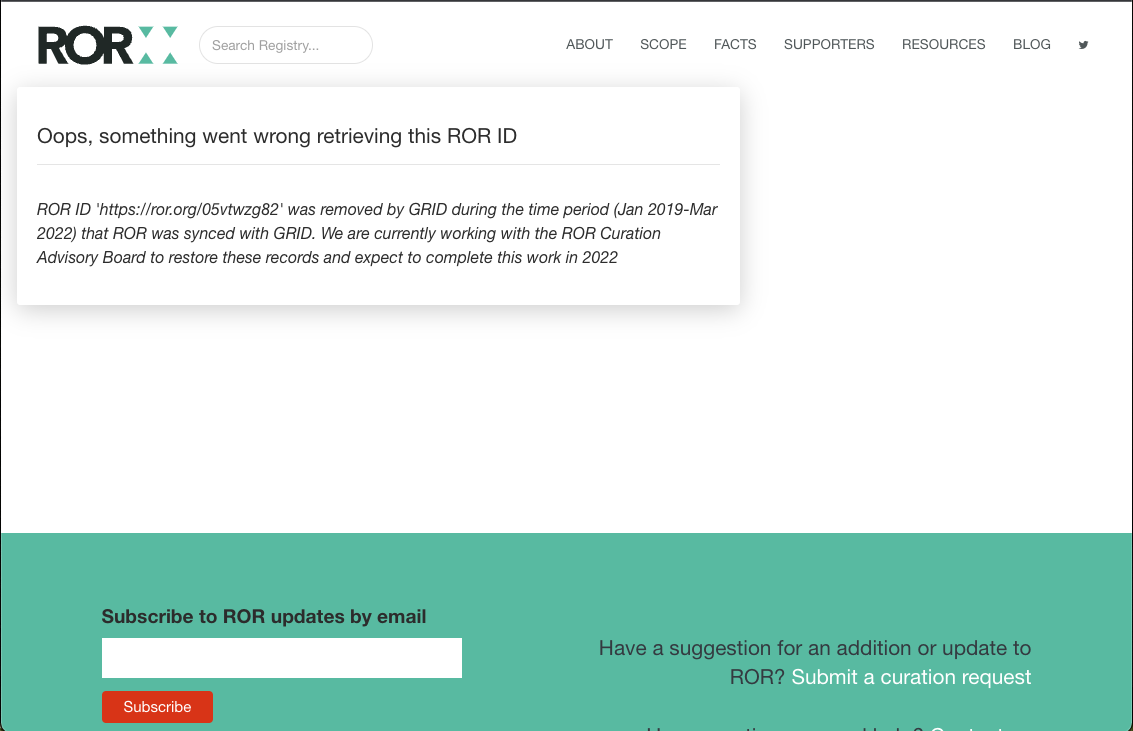The height and width of the screenshot is (731, 1133).
Task: Open the FACTS menu item
Action: click(735, 45)
